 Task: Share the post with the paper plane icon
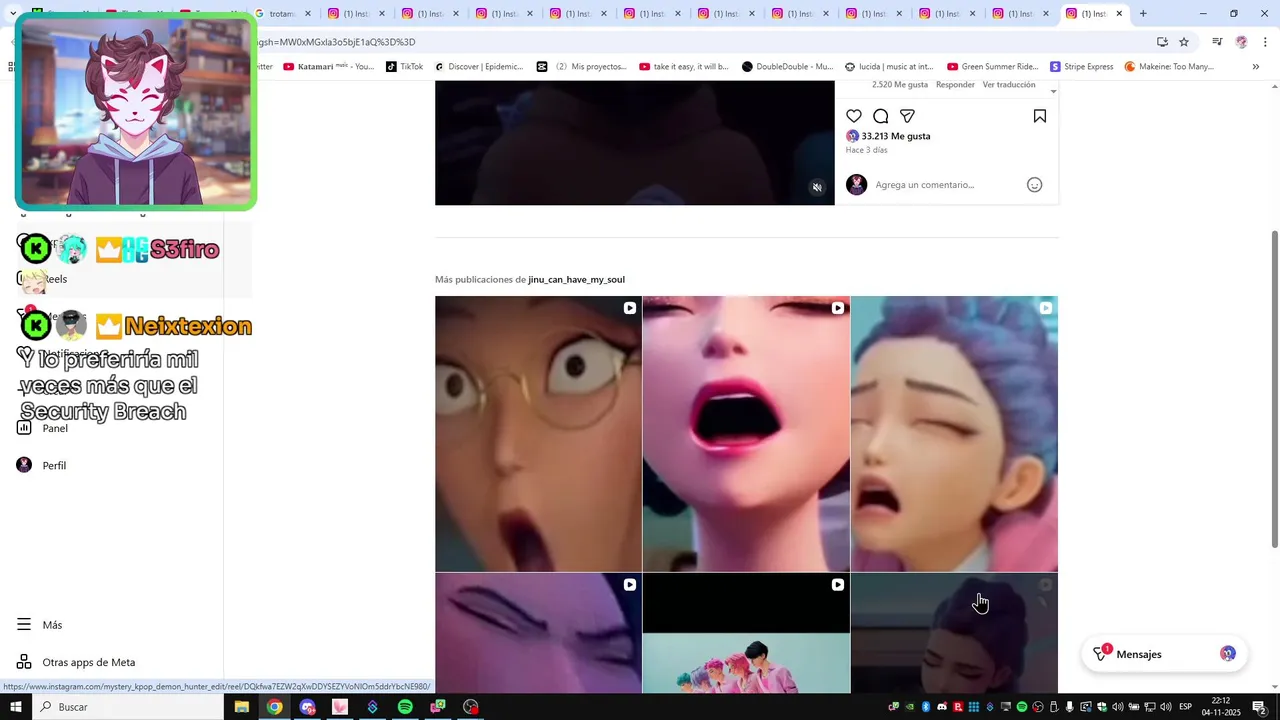click(907, 116)
